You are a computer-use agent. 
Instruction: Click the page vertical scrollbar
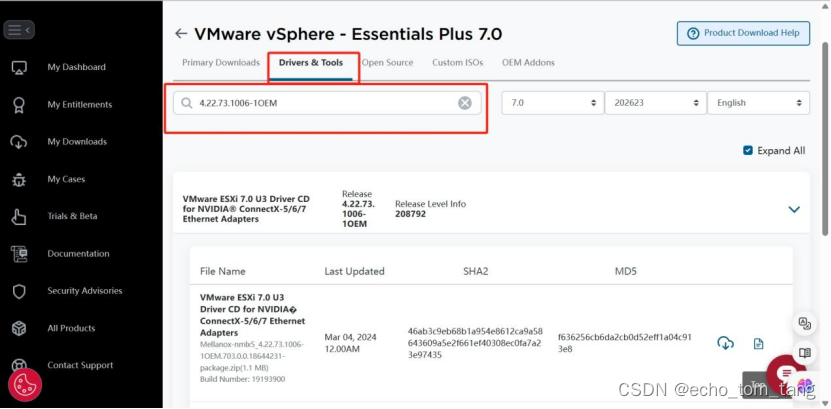pos(826,138)
